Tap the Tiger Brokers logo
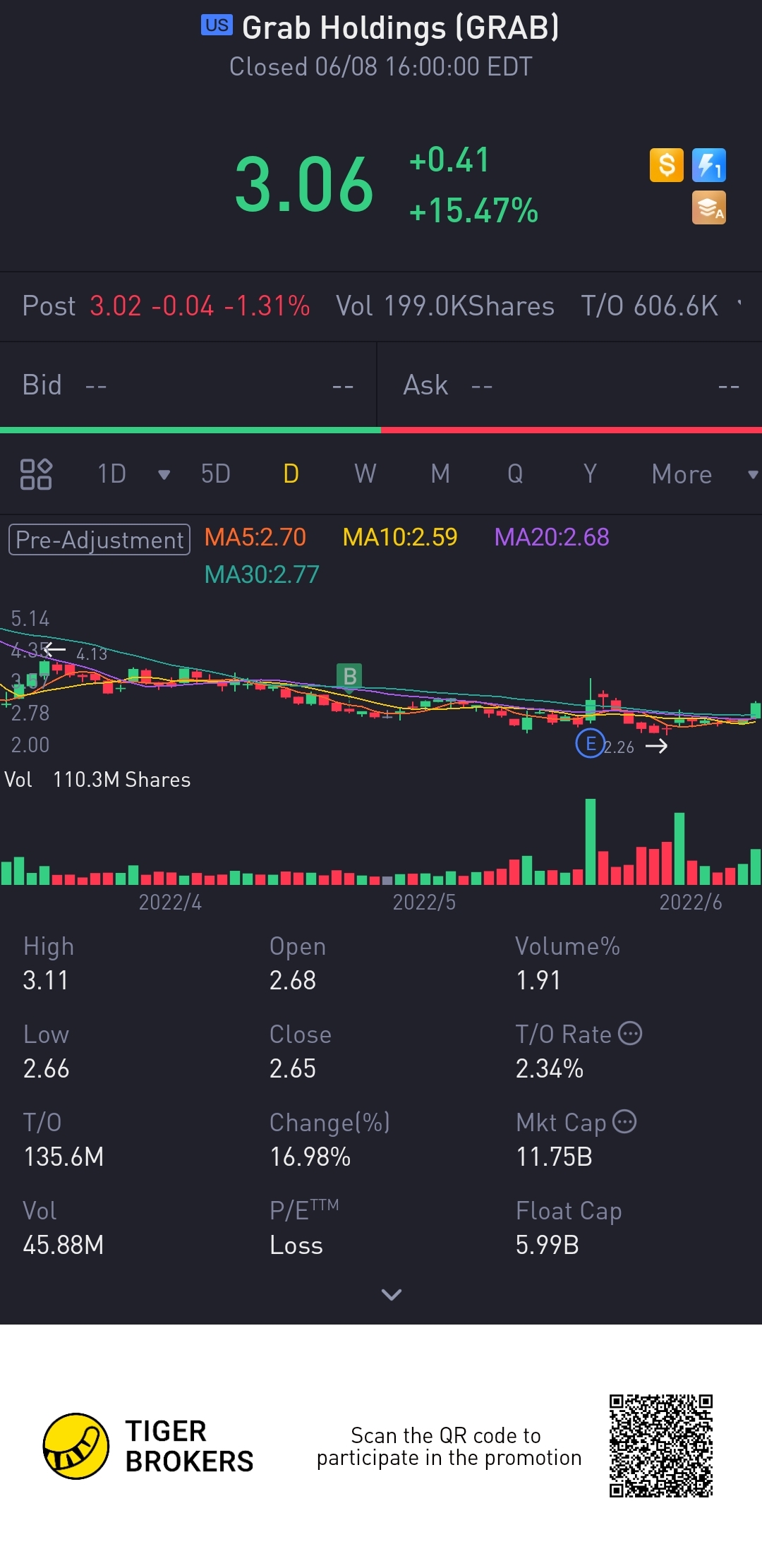762x1568 pixels. coord(148,1446)
